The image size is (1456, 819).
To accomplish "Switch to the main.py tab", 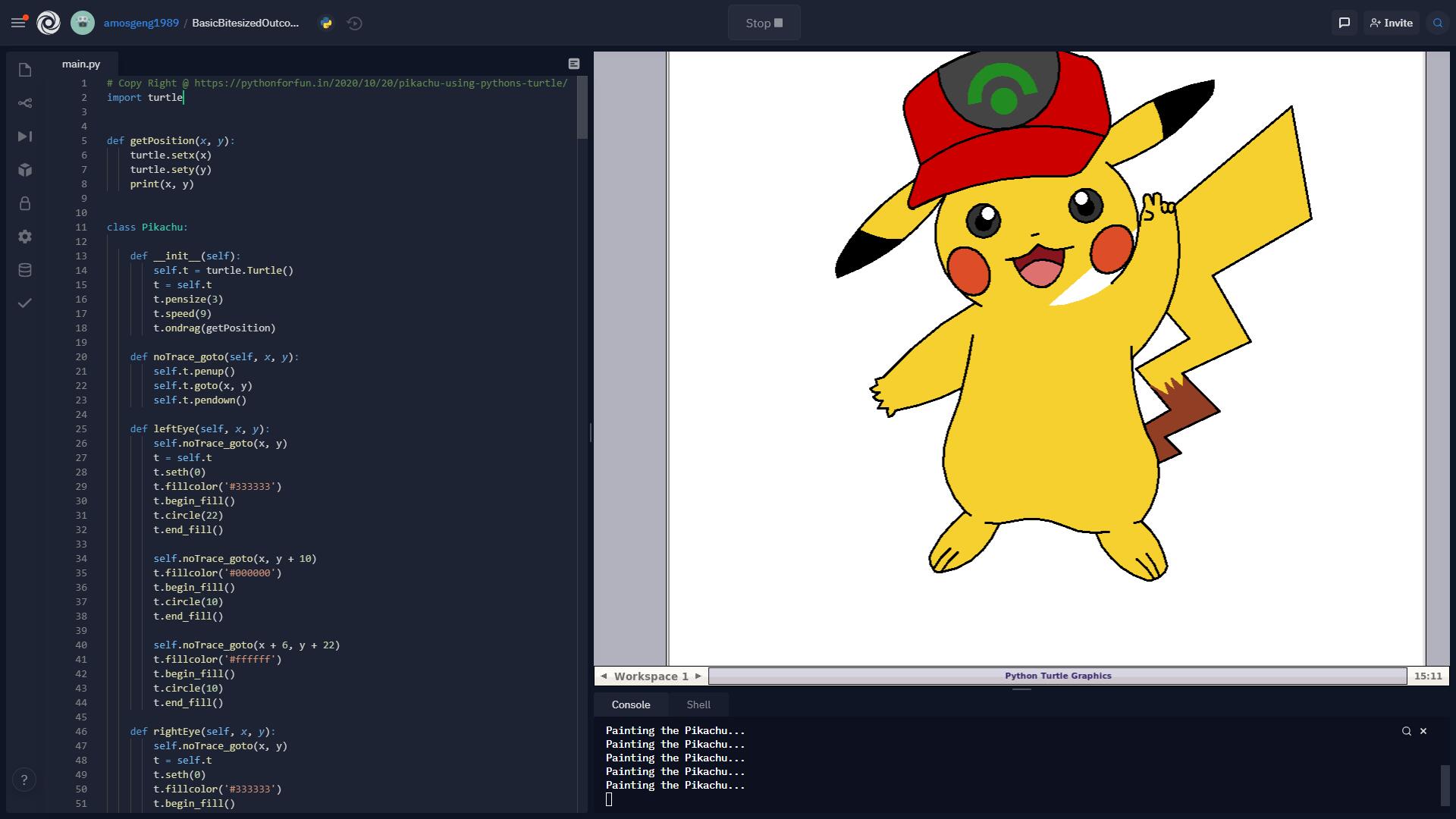I will [x=81, y=64].
